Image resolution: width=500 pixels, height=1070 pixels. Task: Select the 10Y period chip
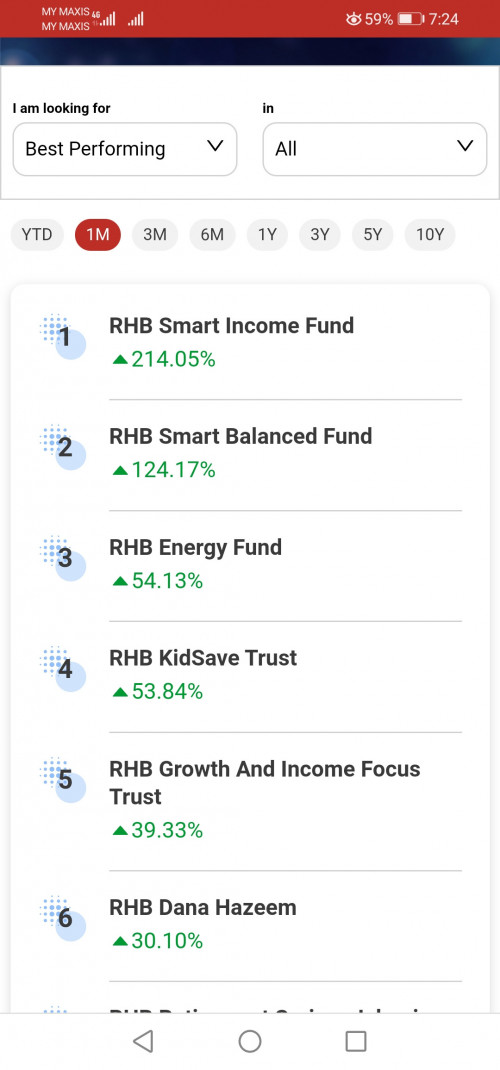click(x=430, y=235)
